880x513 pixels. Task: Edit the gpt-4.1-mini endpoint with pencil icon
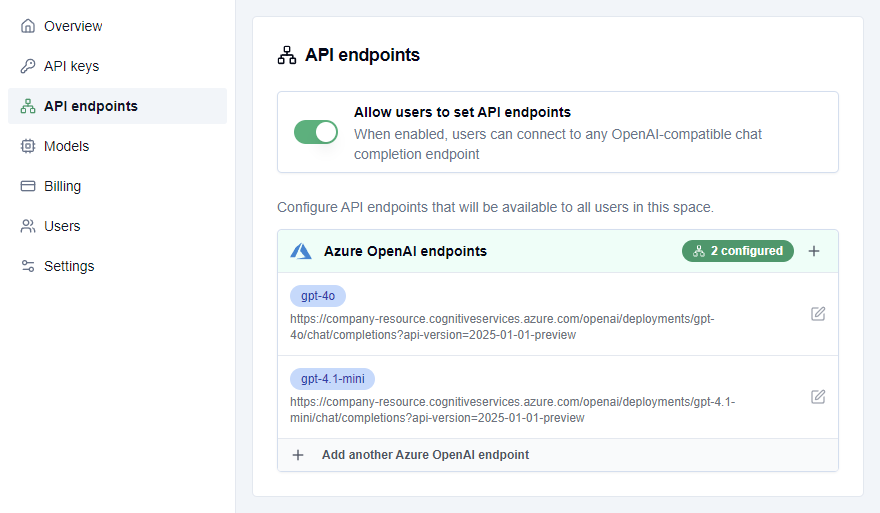coord(818,397)
